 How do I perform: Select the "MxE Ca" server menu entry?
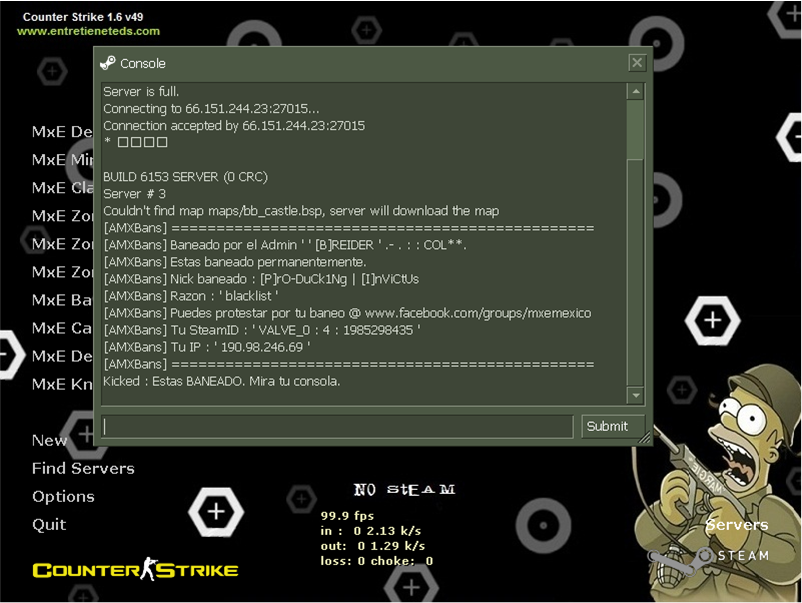(x=62, y=328)
